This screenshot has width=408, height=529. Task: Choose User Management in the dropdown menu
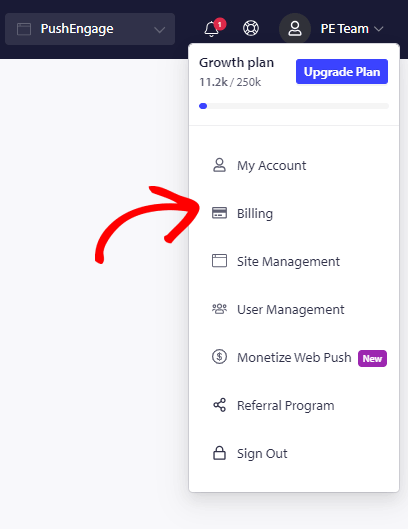pos(294,309)
